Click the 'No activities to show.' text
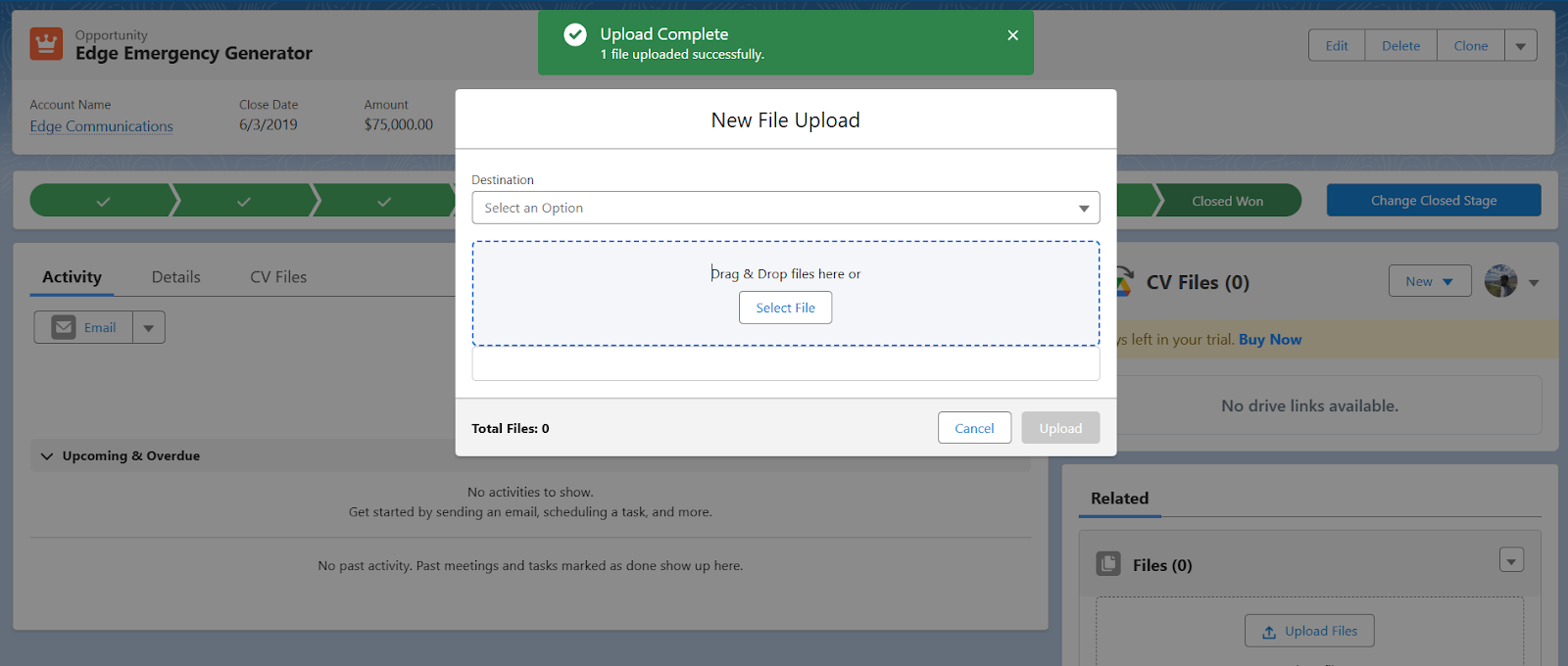This screenshot has width=1568, height=666. pyautogui.click(x=530, y=493)
